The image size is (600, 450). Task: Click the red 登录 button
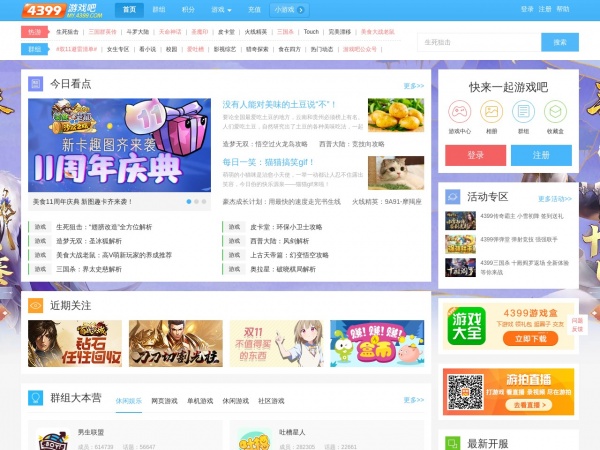pyautogui.click(x=476, y=155)
